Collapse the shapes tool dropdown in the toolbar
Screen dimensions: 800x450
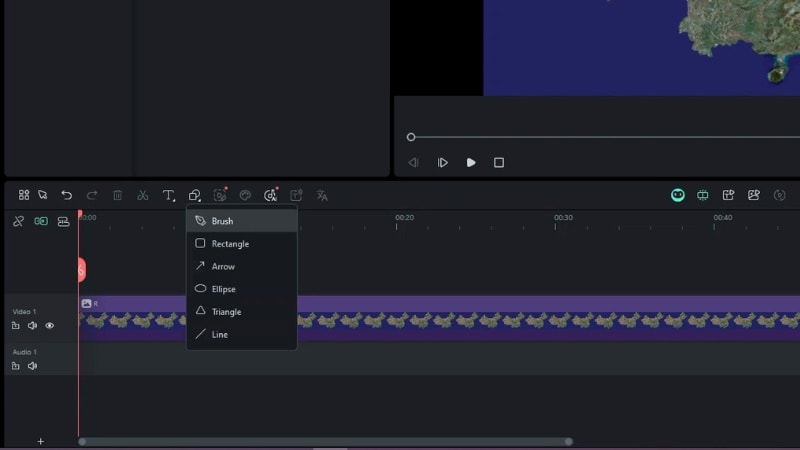pyautogui.click(x=194, y=195)
